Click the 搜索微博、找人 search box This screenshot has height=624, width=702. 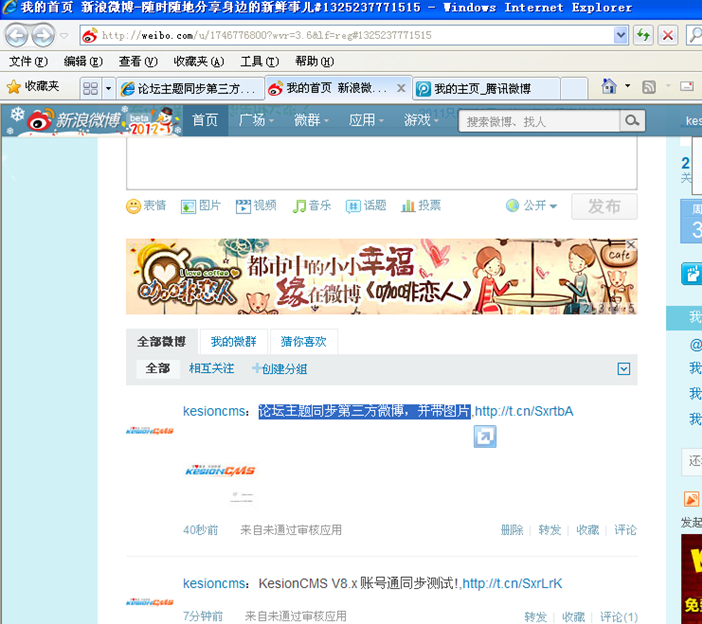click(x=539, y=121)
